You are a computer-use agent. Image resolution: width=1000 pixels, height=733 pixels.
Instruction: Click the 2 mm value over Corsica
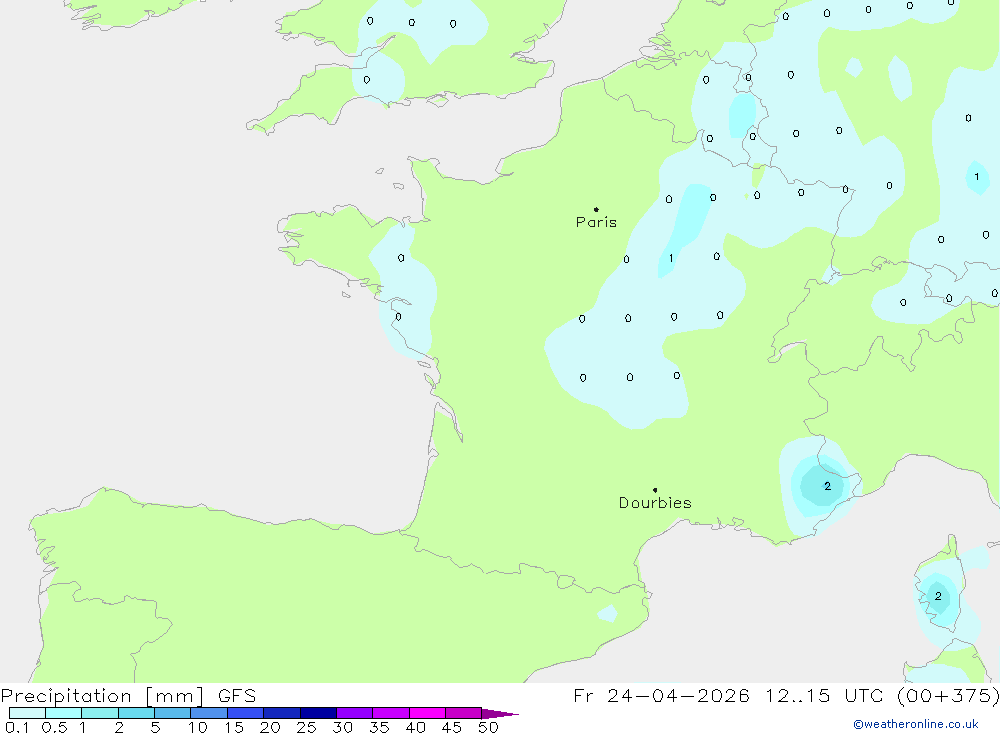pos(938,596)
